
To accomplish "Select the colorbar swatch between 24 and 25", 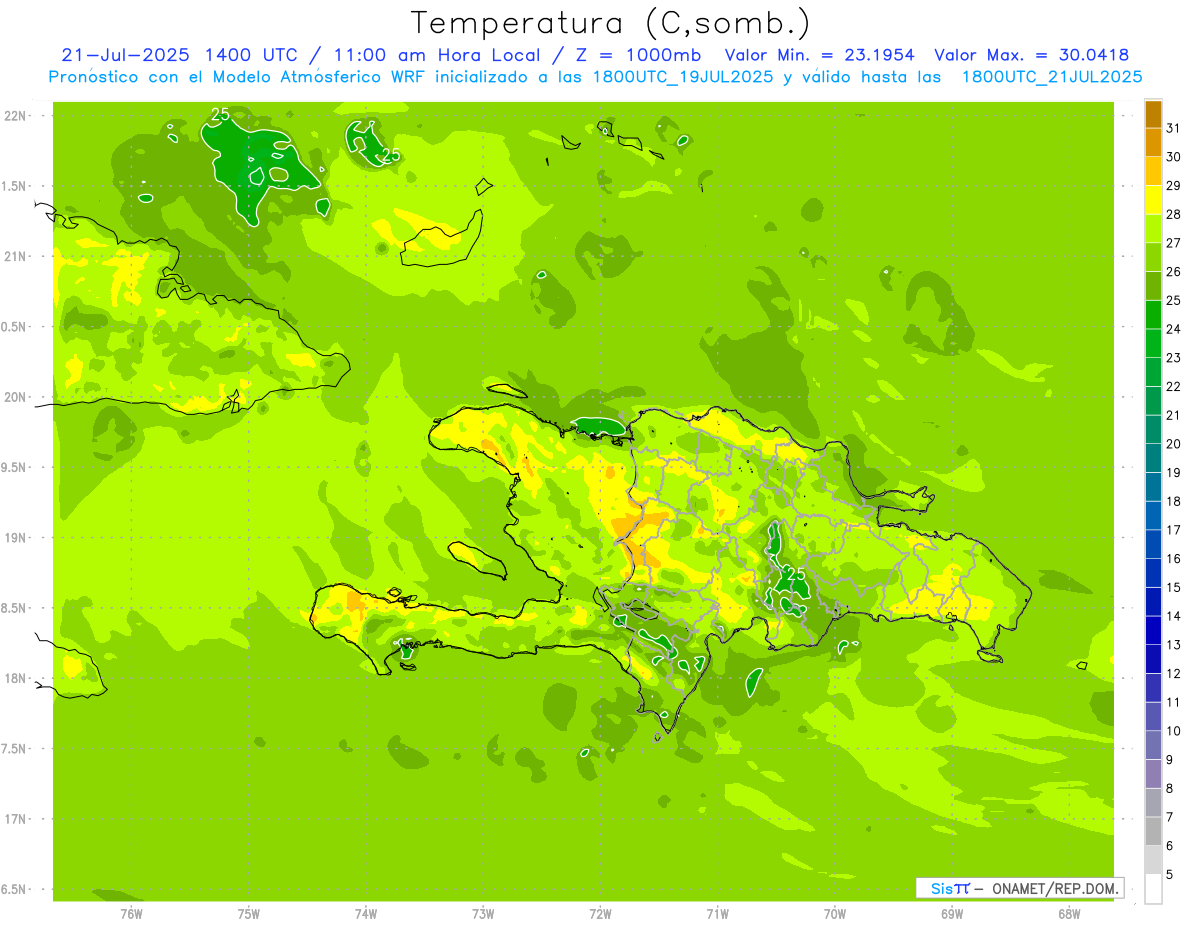I will pyautogui.click(x=1153, y=315).
